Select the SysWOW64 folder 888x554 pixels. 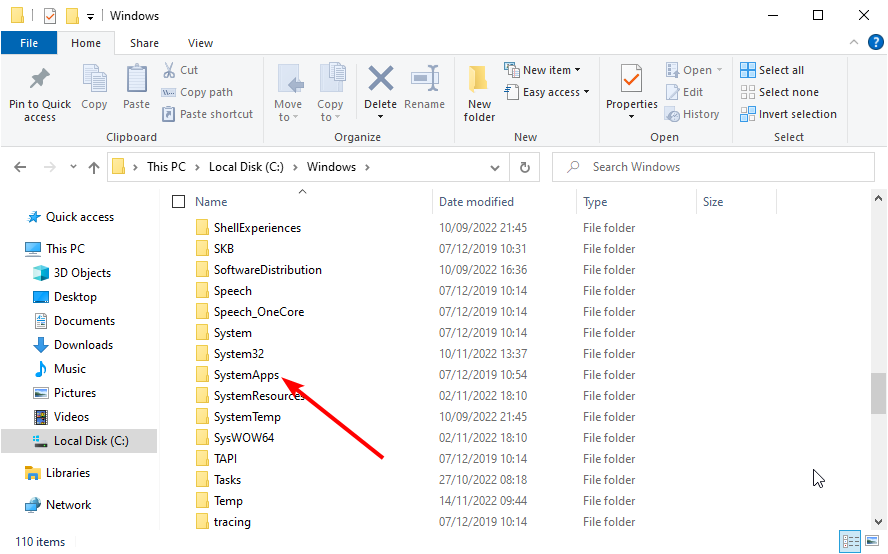[x=244, y=437]
